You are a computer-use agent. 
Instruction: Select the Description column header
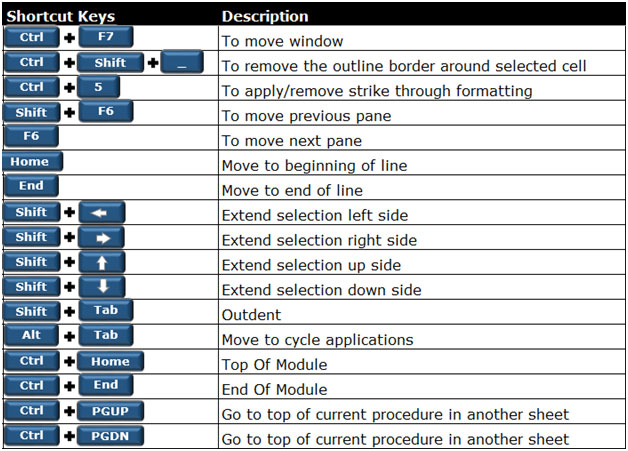pyautogui.click(x=265, y=16)
